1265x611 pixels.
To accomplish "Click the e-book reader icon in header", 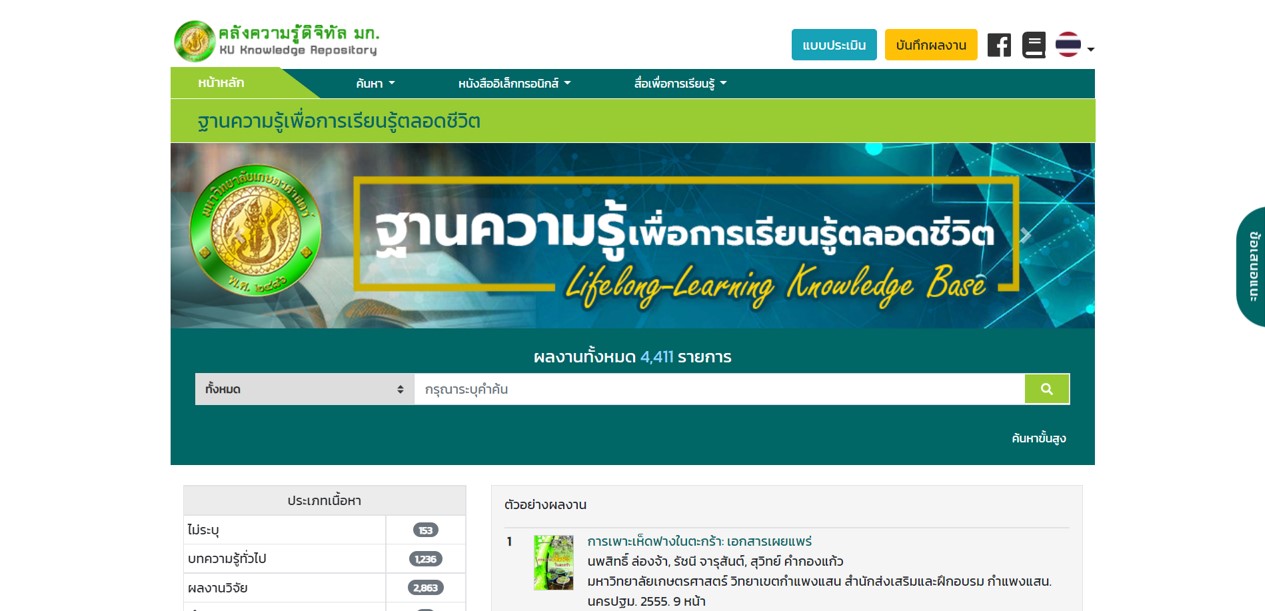I will coord(1034,45).
